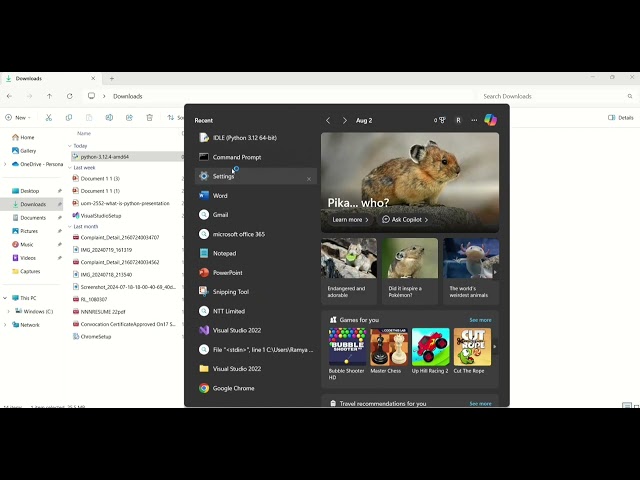Click Ask Copilot on Pika card

pos(405,220)
